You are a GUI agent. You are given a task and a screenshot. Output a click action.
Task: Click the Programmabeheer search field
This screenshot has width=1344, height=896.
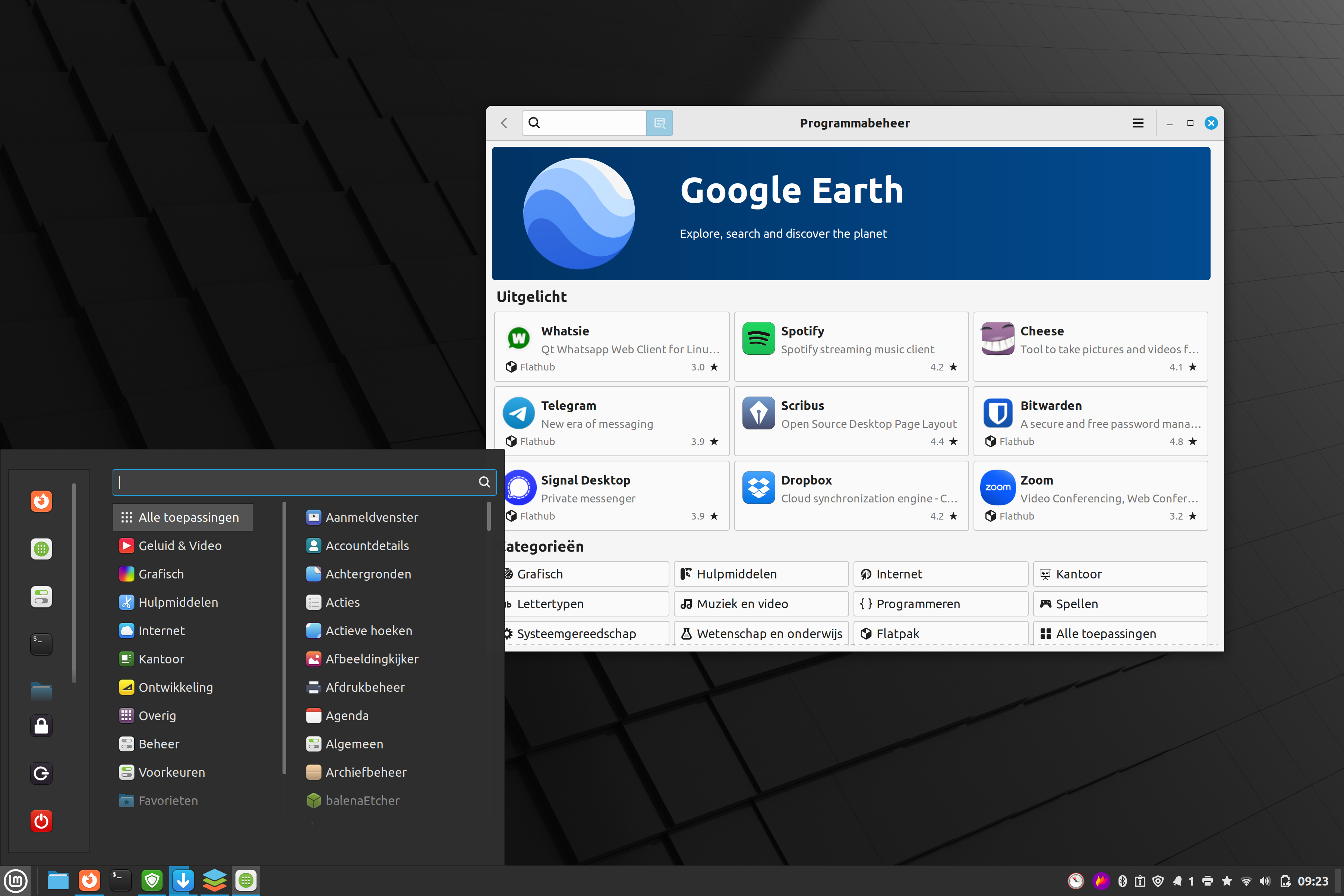[591, 123]
